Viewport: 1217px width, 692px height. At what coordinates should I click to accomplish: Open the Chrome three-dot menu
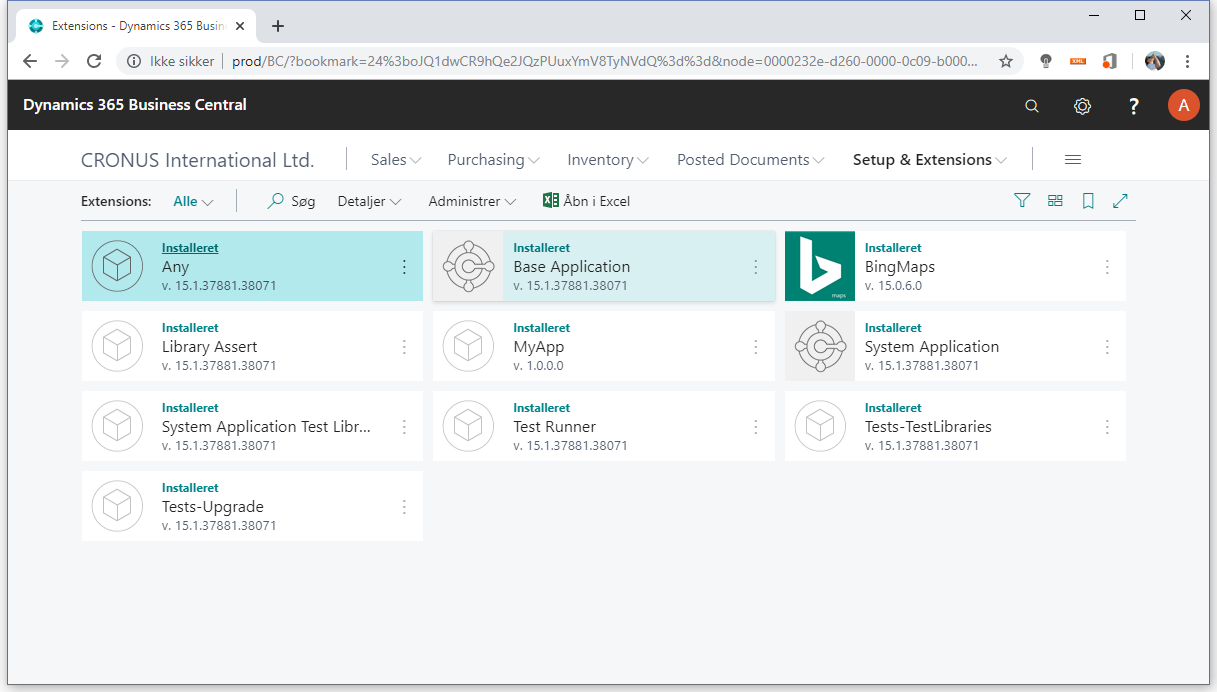[x=1187, y=61]
